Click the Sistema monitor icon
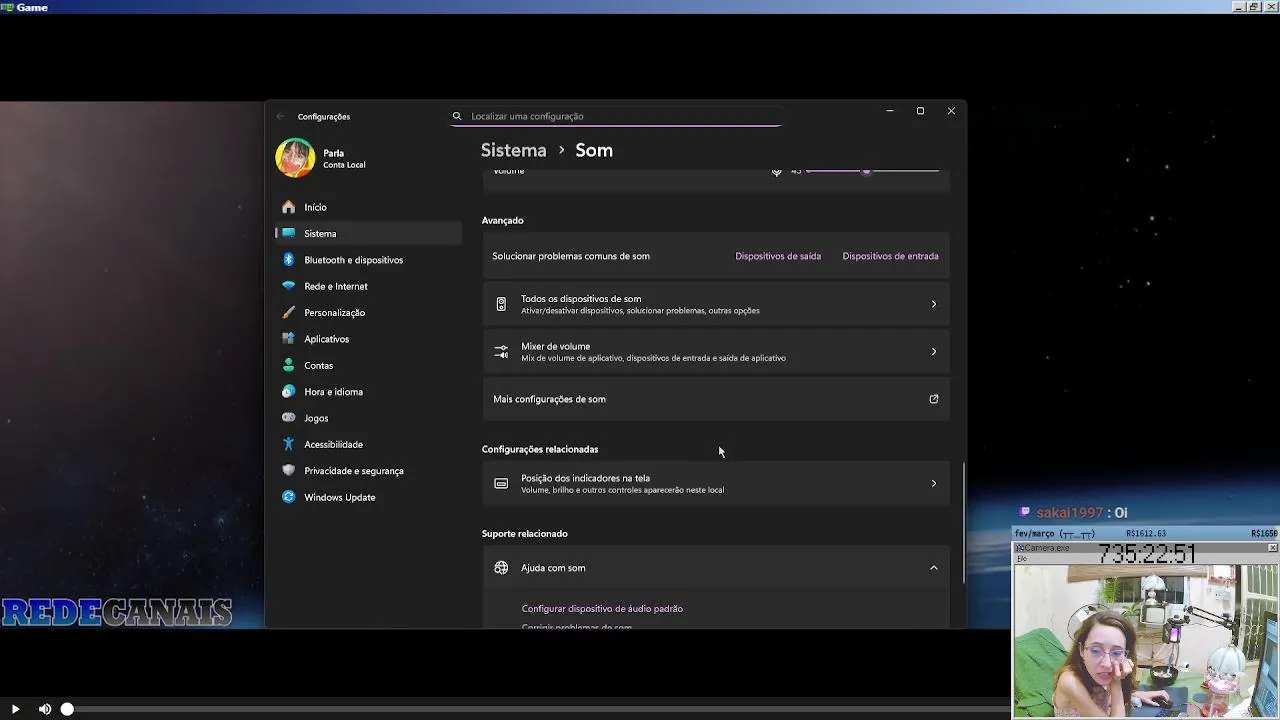This screenshot has height=720, width=1280. pos(289,233)
